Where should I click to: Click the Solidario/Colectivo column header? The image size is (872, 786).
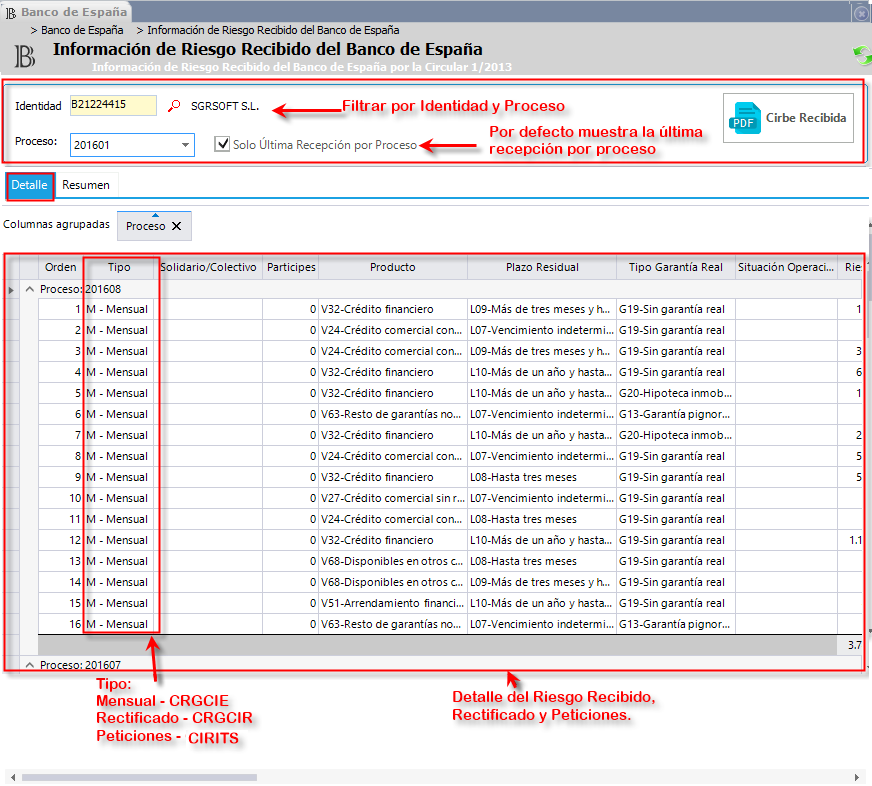(x=208, y=267)
